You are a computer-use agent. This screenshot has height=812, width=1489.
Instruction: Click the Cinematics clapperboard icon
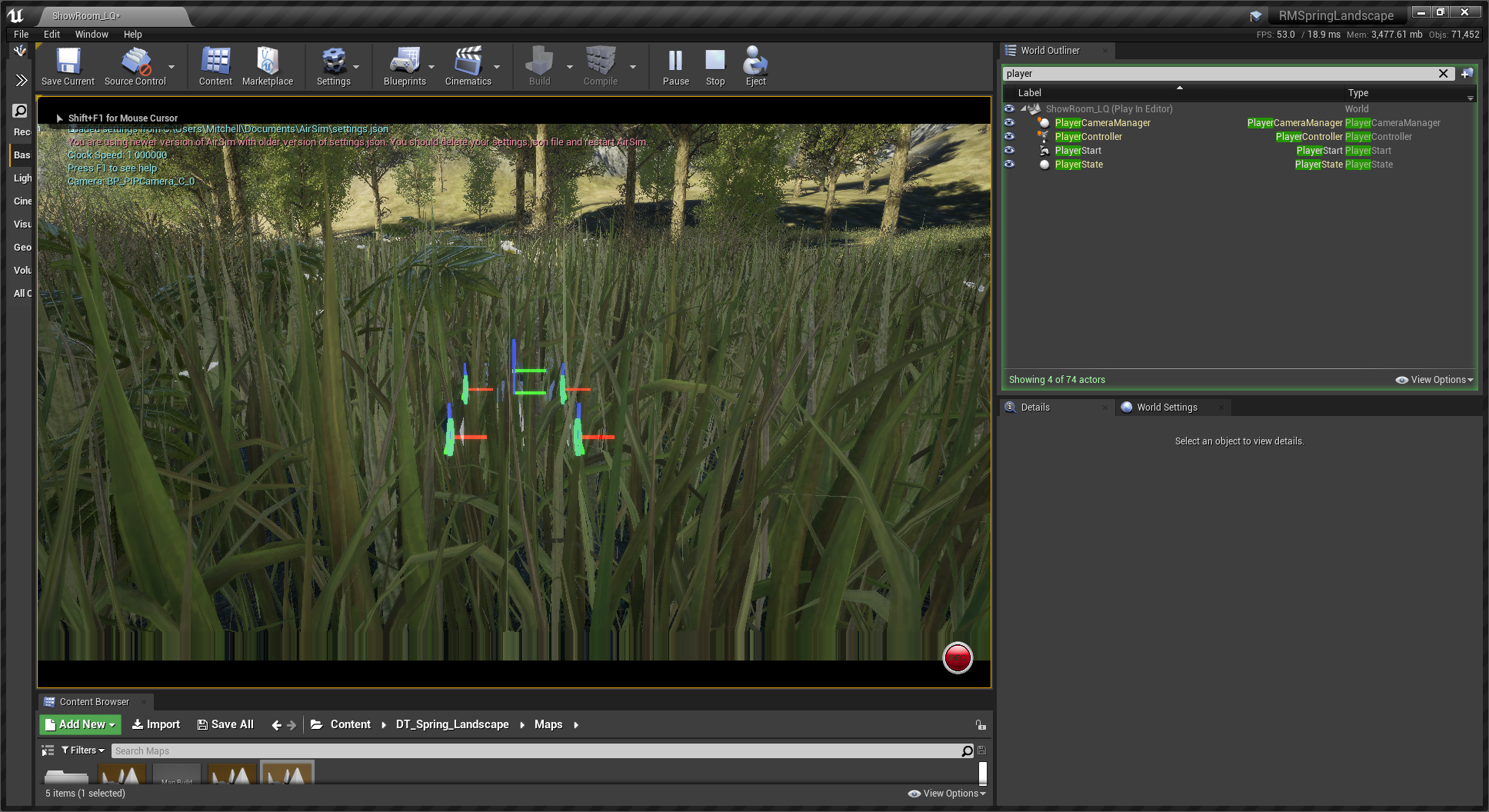[468, 66]
